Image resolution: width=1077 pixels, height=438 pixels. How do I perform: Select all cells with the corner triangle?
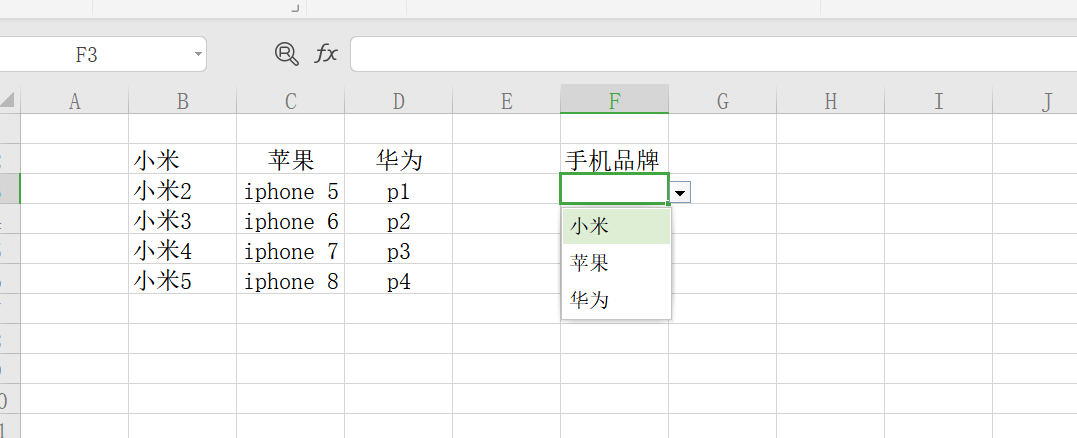pos(8,100)
